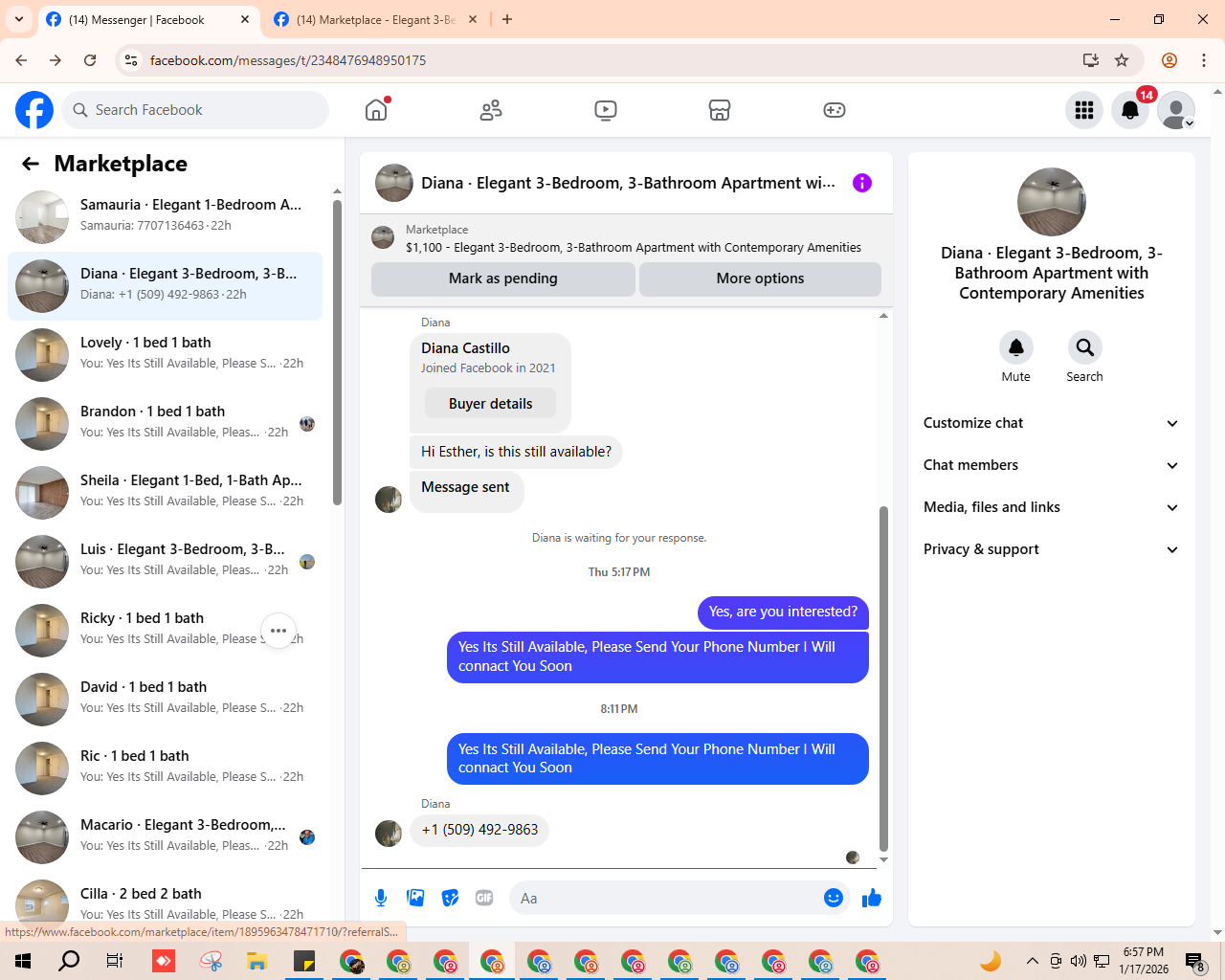Open the Menu grid icon
The image size is (1225, 980).
coord(1084,110)
